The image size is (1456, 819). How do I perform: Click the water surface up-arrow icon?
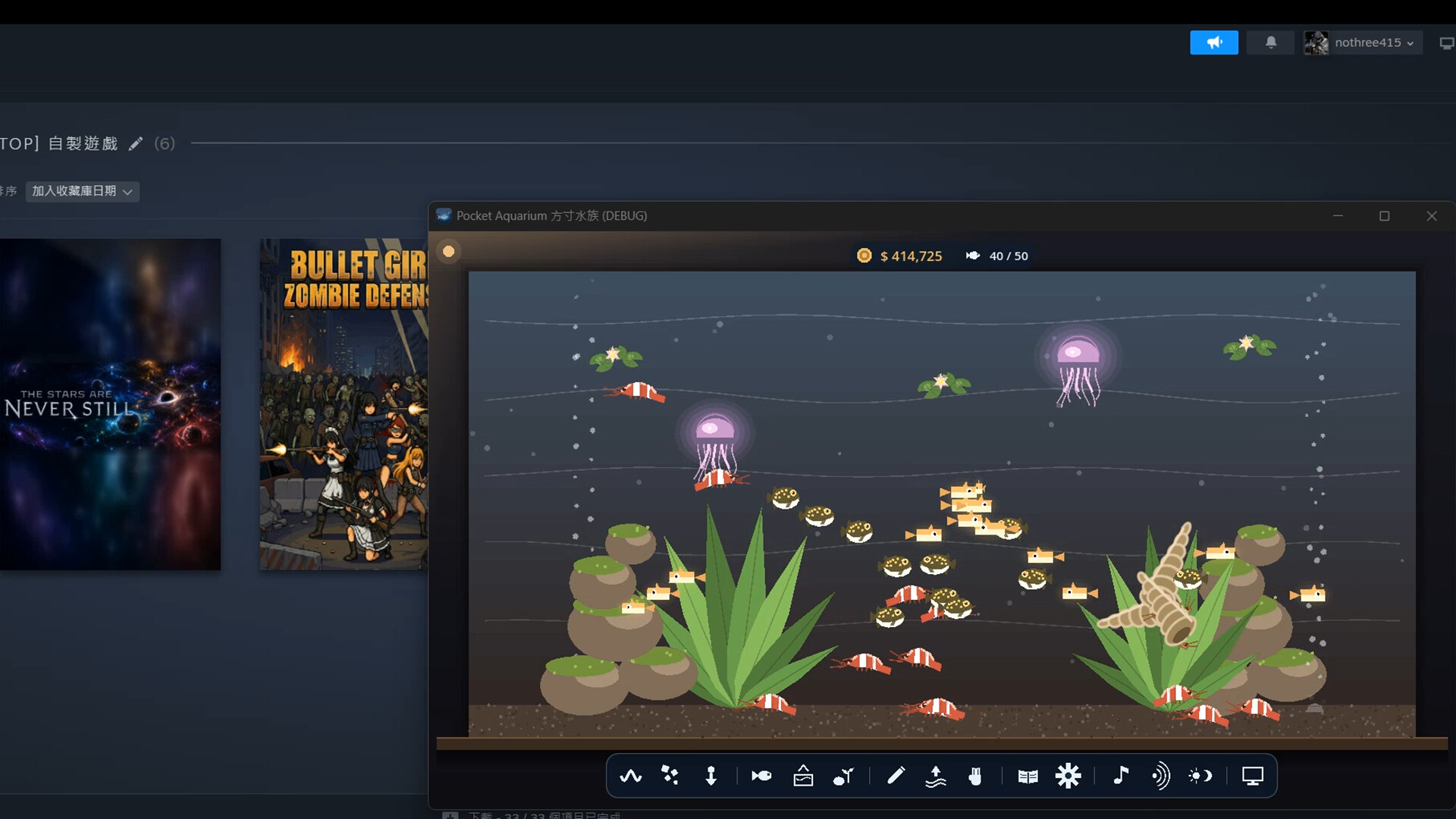[936, 776]
